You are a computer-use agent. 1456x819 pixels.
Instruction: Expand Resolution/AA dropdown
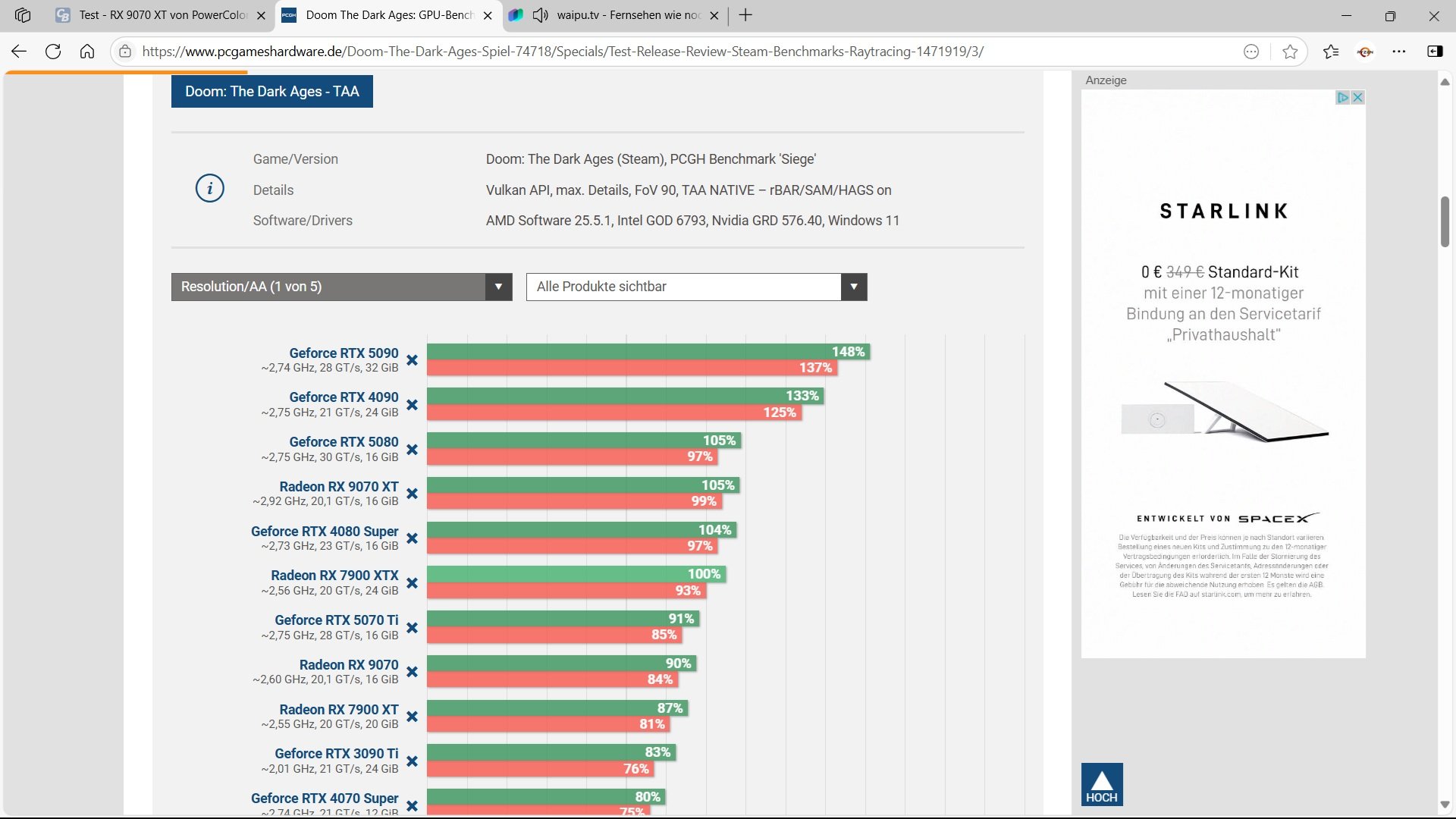pos(341,287)
